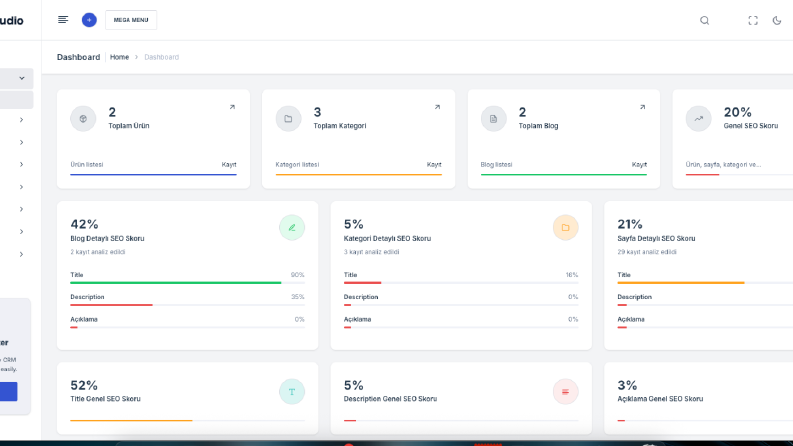The height and width of the screenshot is (446, 793).
Task: Enter fullscreen mode via header icon
Action: (753, 20)
